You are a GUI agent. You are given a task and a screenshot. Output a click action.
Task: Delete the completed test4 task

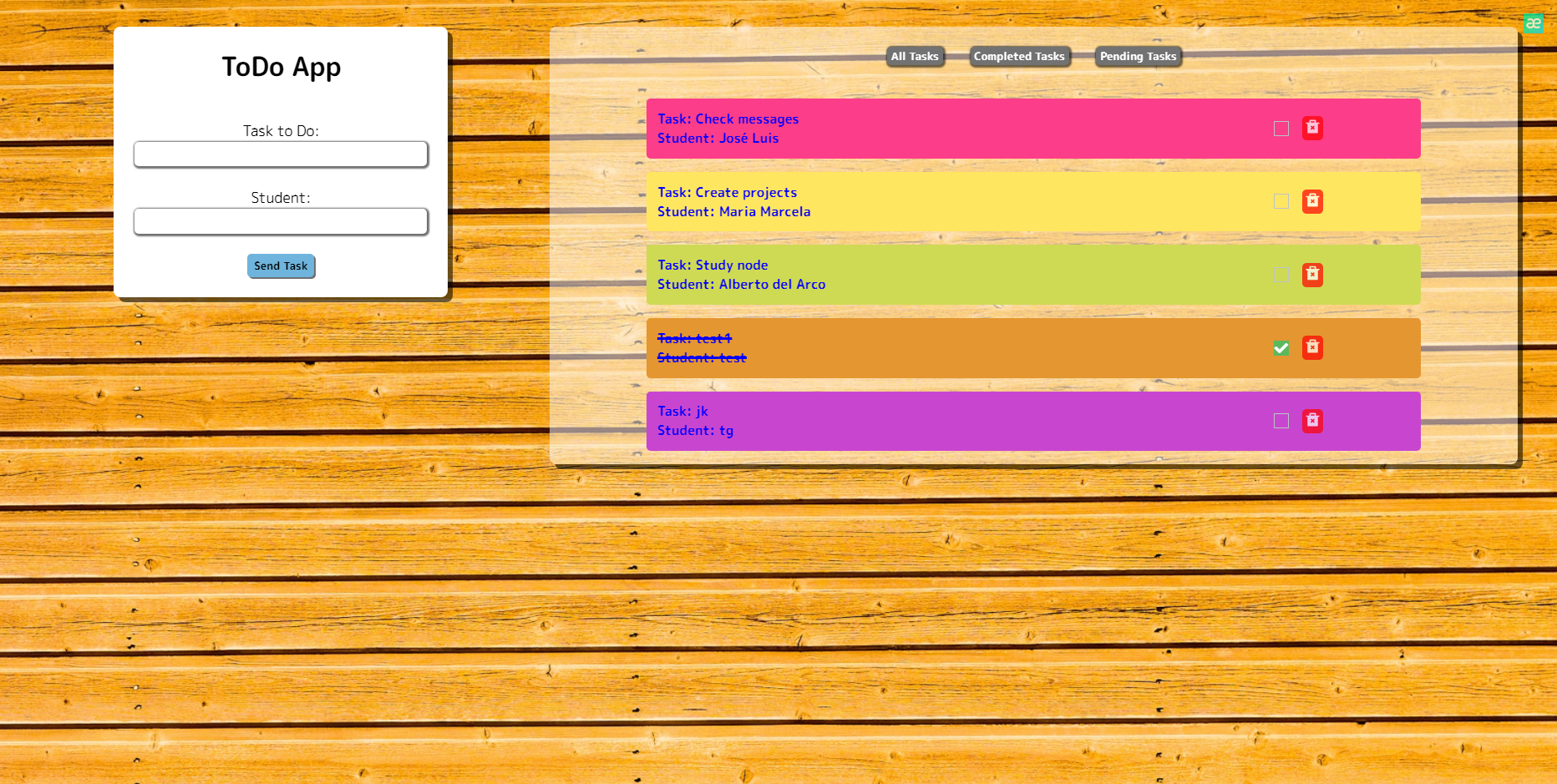(1312, 347)
